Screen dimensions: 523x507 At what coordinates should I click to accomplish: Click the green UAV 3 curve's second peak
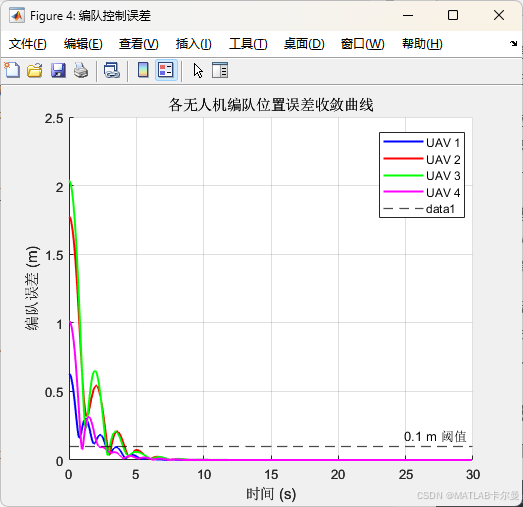pyautogui.click(x=95, y=371)
